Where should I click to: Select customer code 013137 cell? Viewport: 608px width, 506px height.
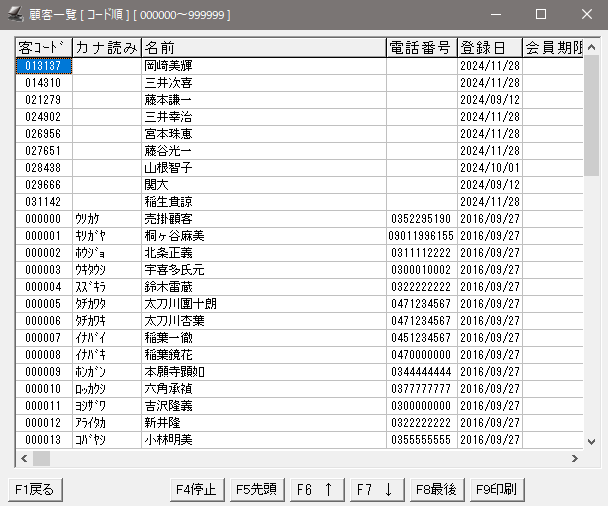coord(43,66)
